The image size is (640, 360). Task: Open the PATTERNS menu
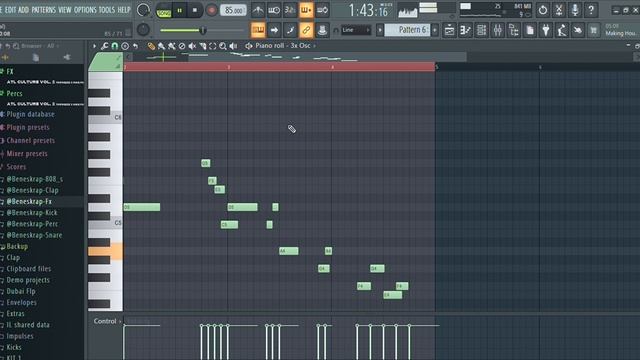tap(44, 10)
